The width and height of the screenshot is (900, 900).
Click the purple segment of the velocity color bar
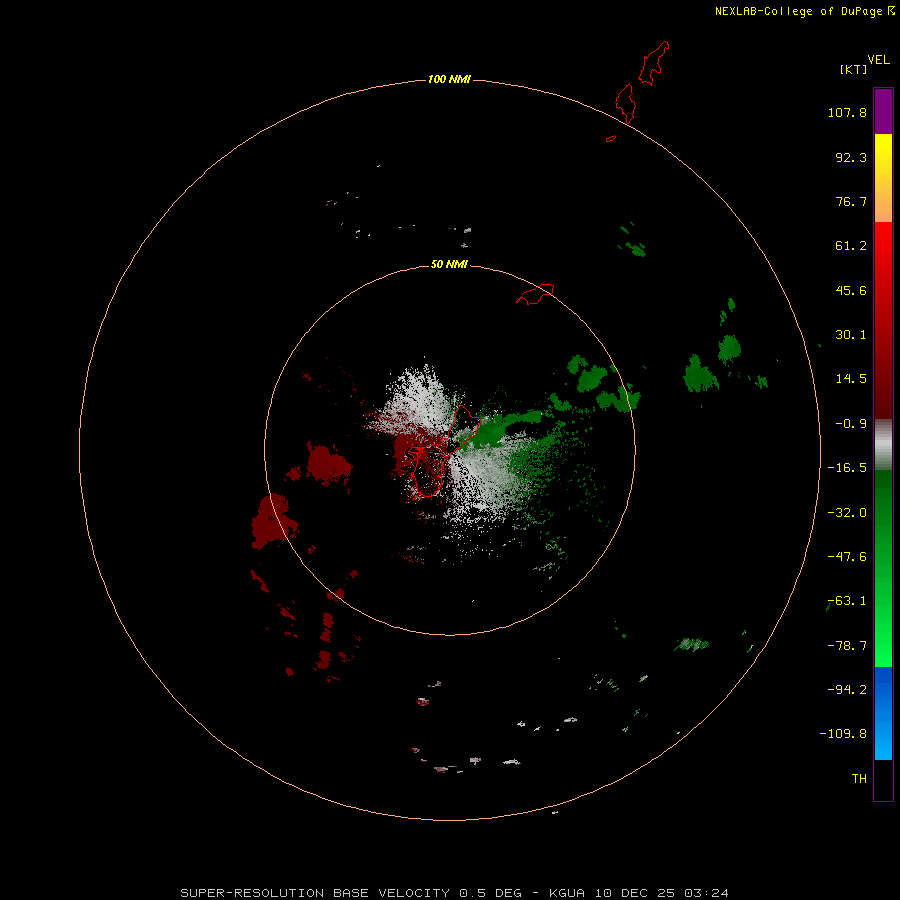(883, 111)
